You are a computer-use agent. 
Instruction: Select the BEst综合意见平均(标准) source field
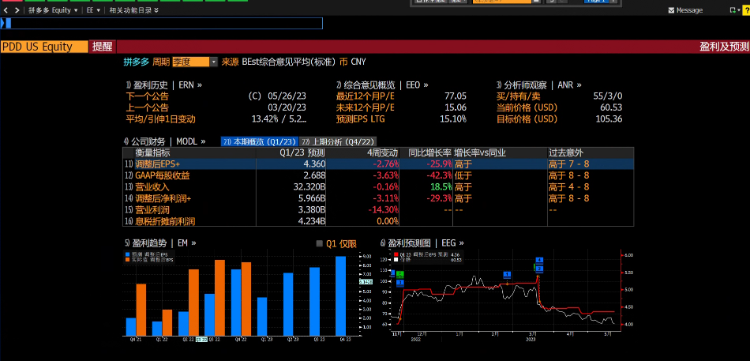click(x=289, y=62)
